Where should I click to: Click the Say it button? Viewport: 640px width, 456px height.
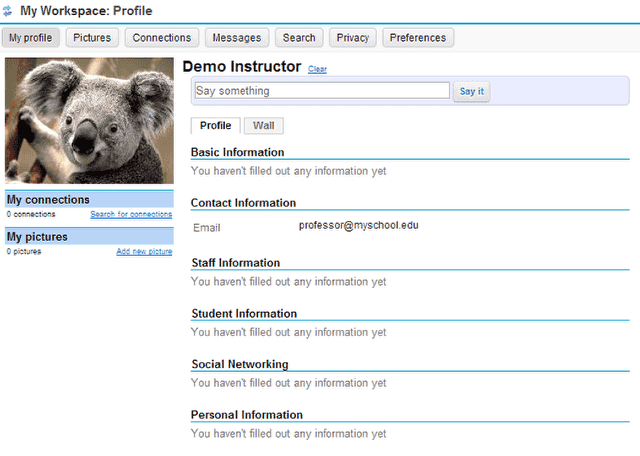click(x=471, y=91)
